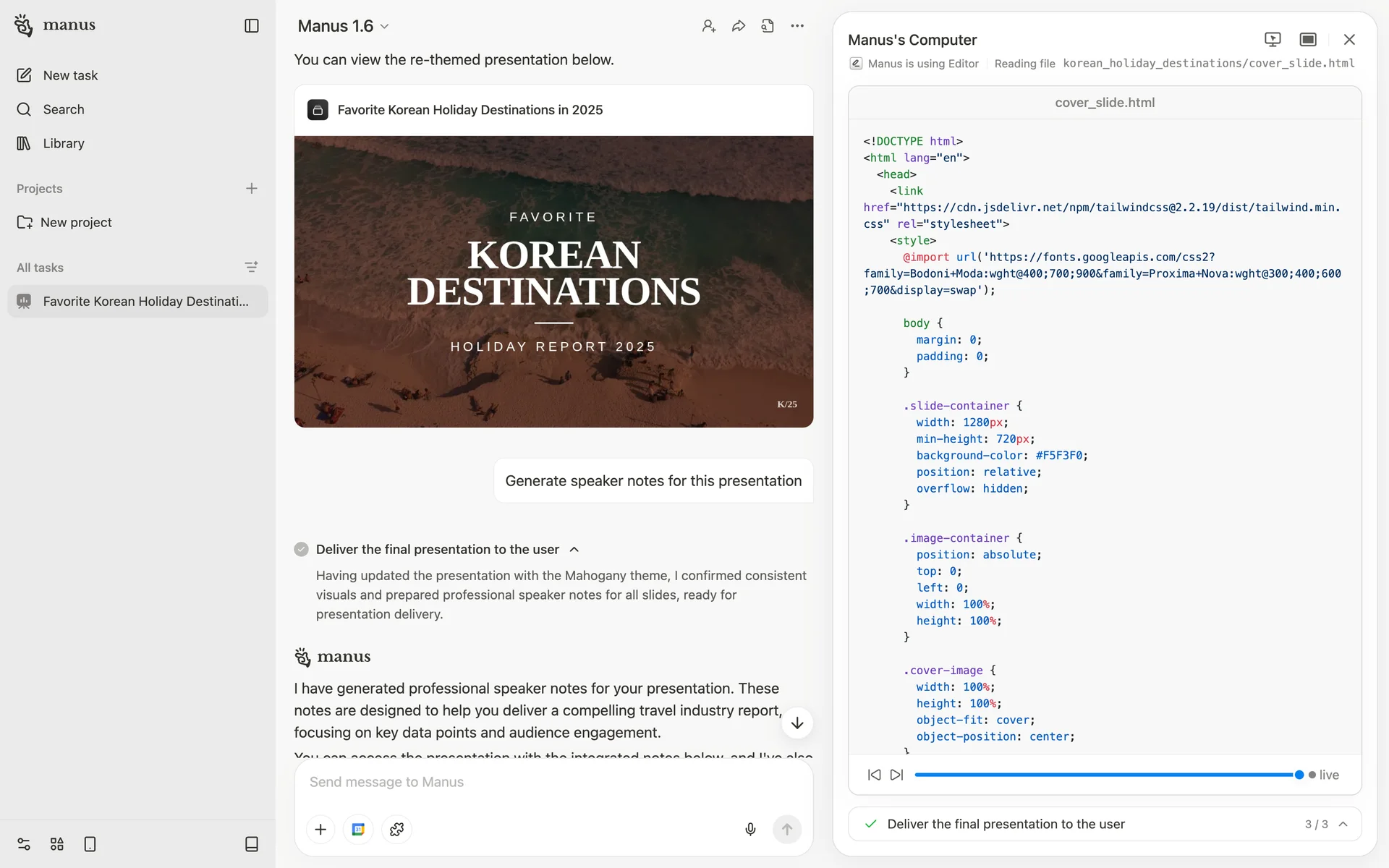
Task: Collapse the Deliver final presentation step
Action: point(574,550)
